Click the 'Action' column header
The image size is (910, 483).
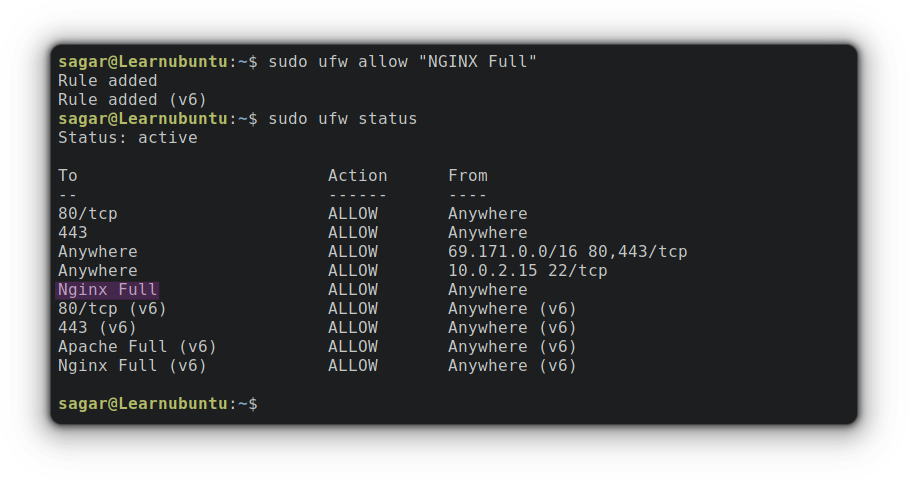(x=357, y=176)
